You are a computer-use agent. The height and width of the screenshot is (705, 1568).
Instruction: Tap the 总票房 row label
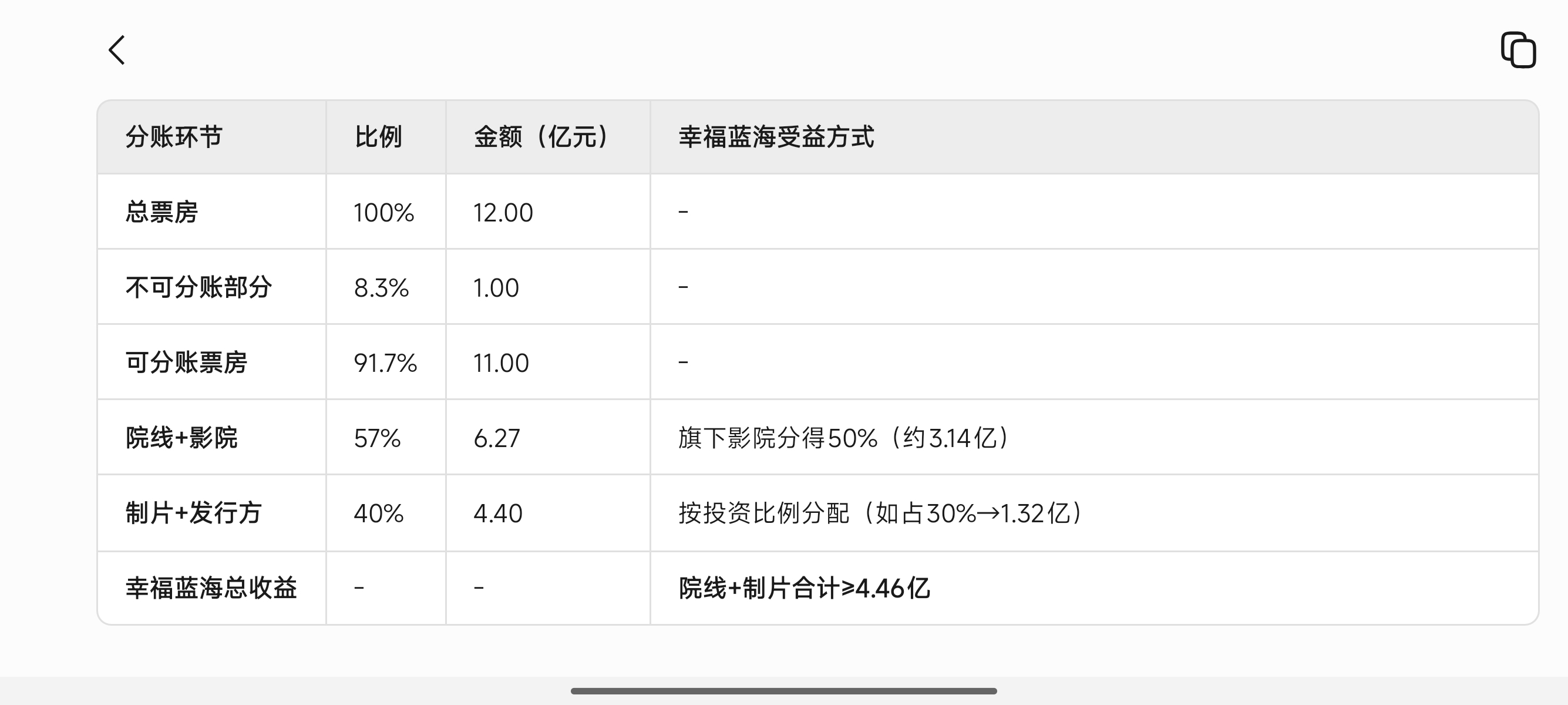pos(162,213)
